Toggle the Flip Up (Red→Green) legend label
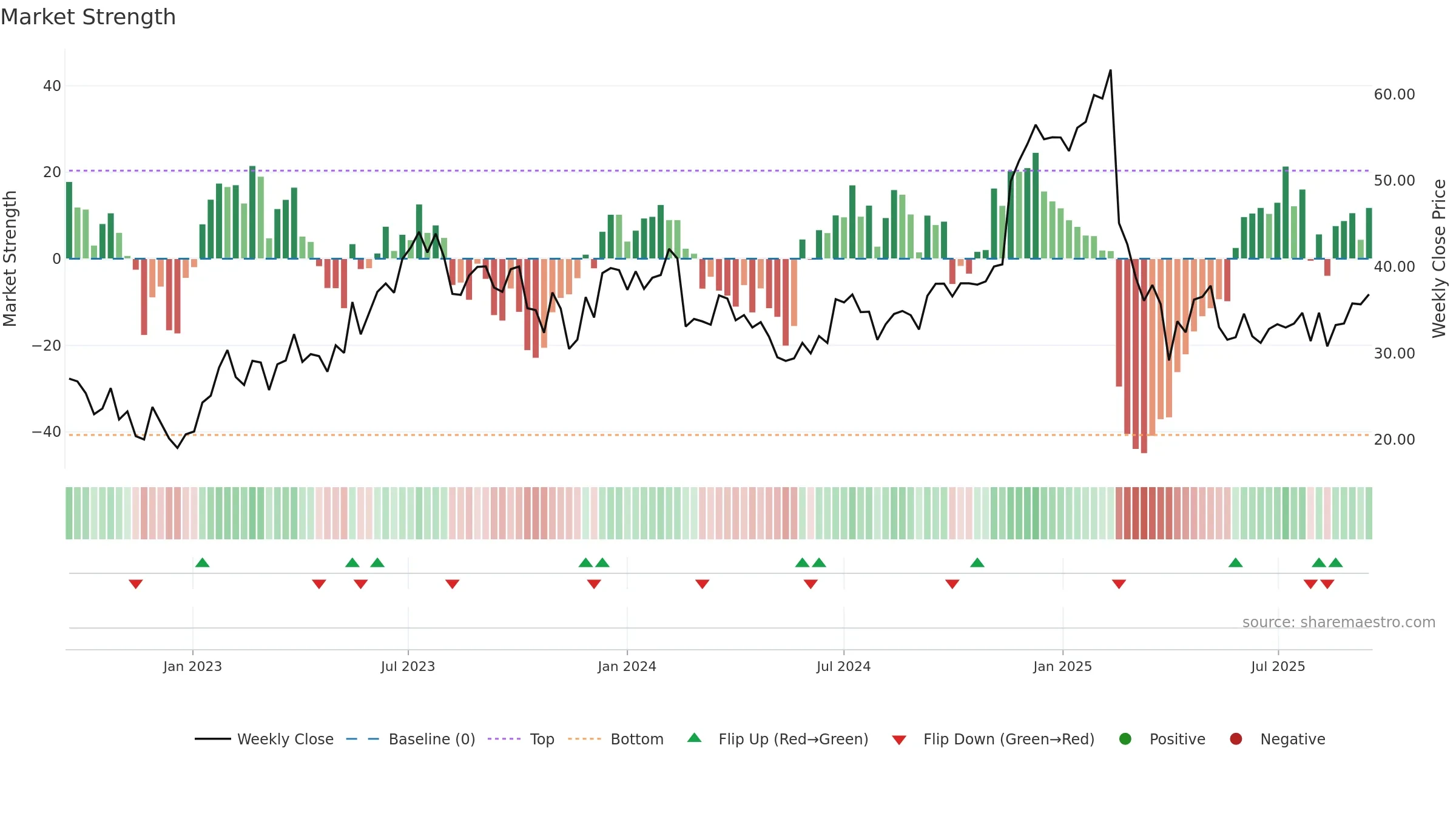Screen dimensions: 1456x819 tap(794, 740)
